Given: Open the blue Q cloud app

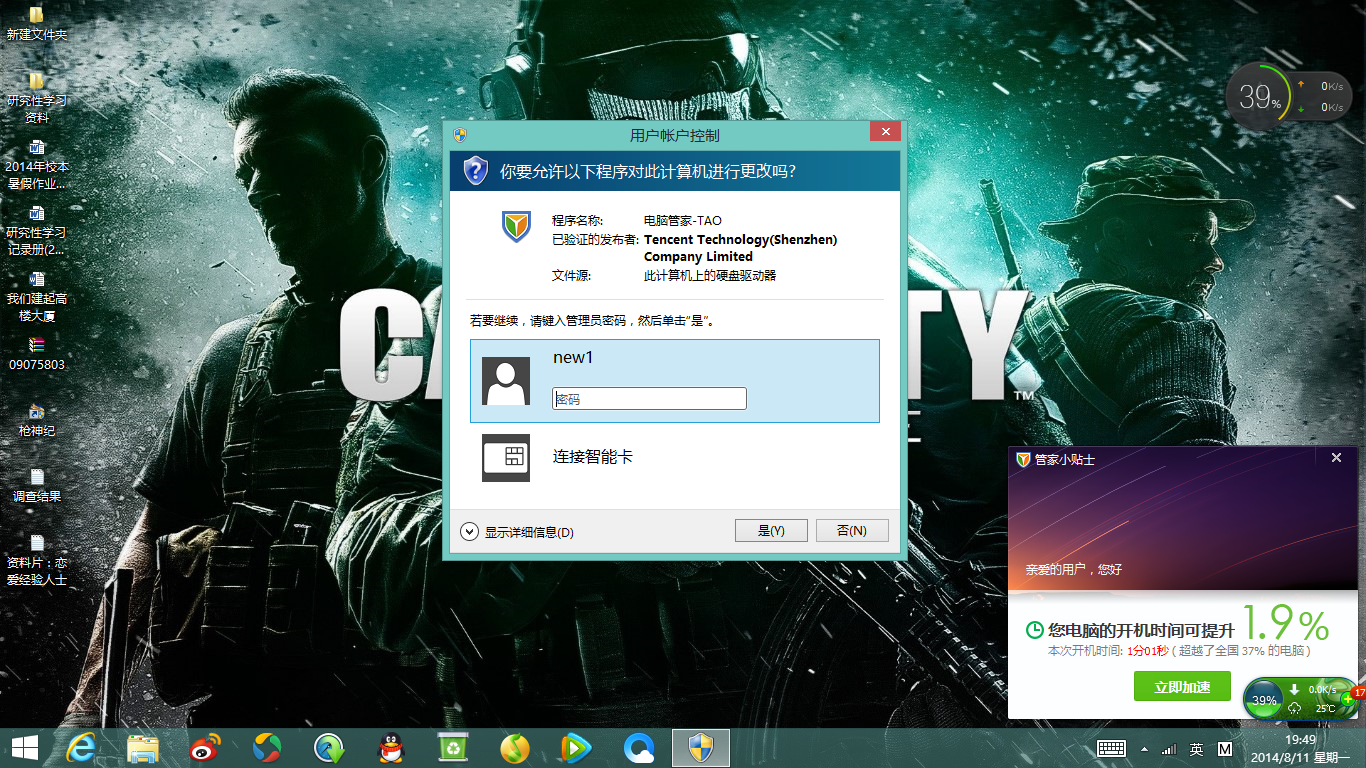Looking at the screenshot, I should [638, 747].
